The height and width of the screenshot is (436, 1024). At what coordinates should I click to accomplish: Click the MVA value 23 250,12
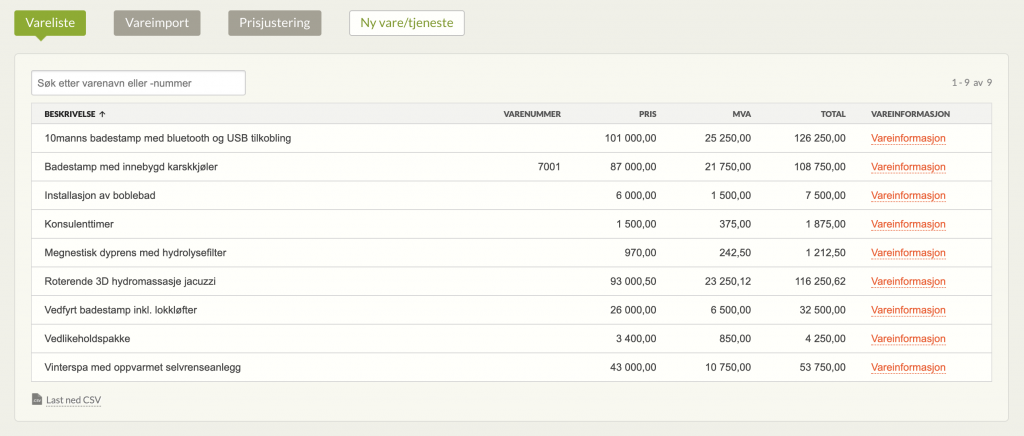(728, 281)
